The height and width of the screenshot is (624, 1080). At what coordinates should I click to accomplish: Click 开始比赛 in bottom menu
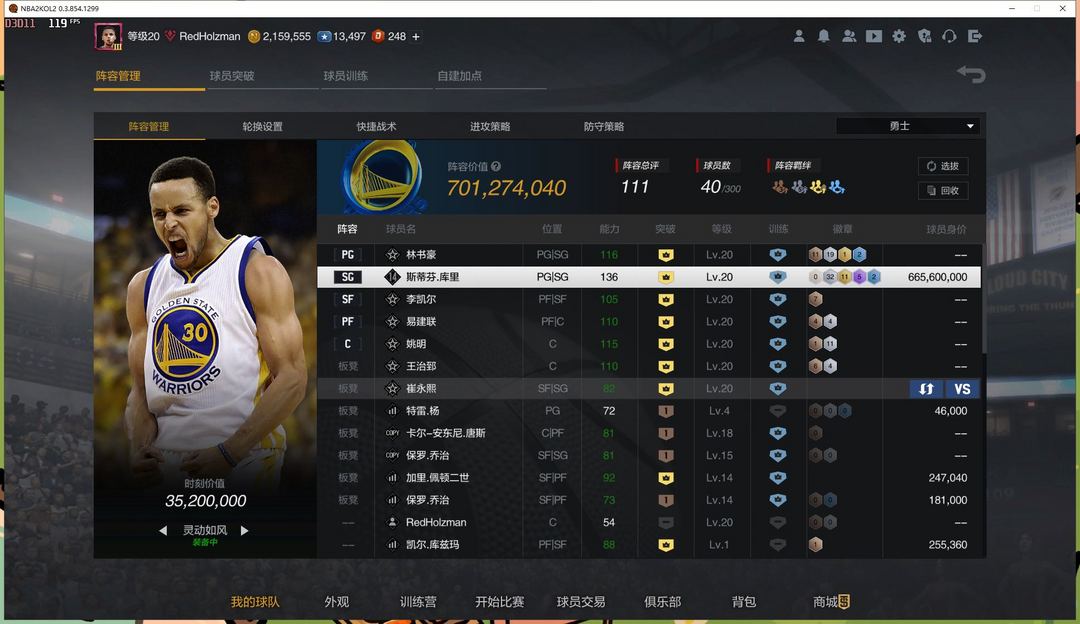[x=499, y=602]
